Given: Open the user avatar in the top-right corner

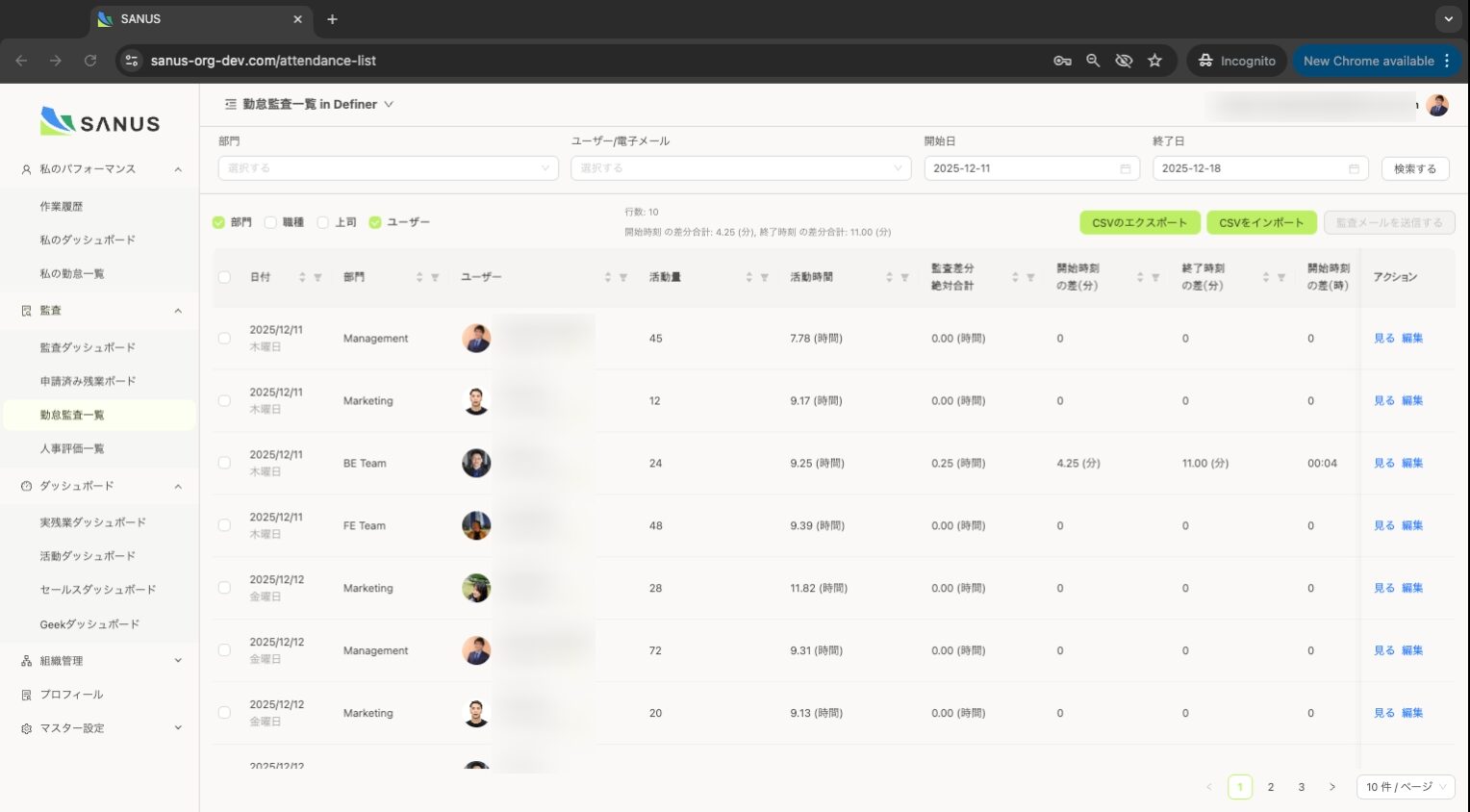Looking at the screenshot, I should (x=1437, y=106).
